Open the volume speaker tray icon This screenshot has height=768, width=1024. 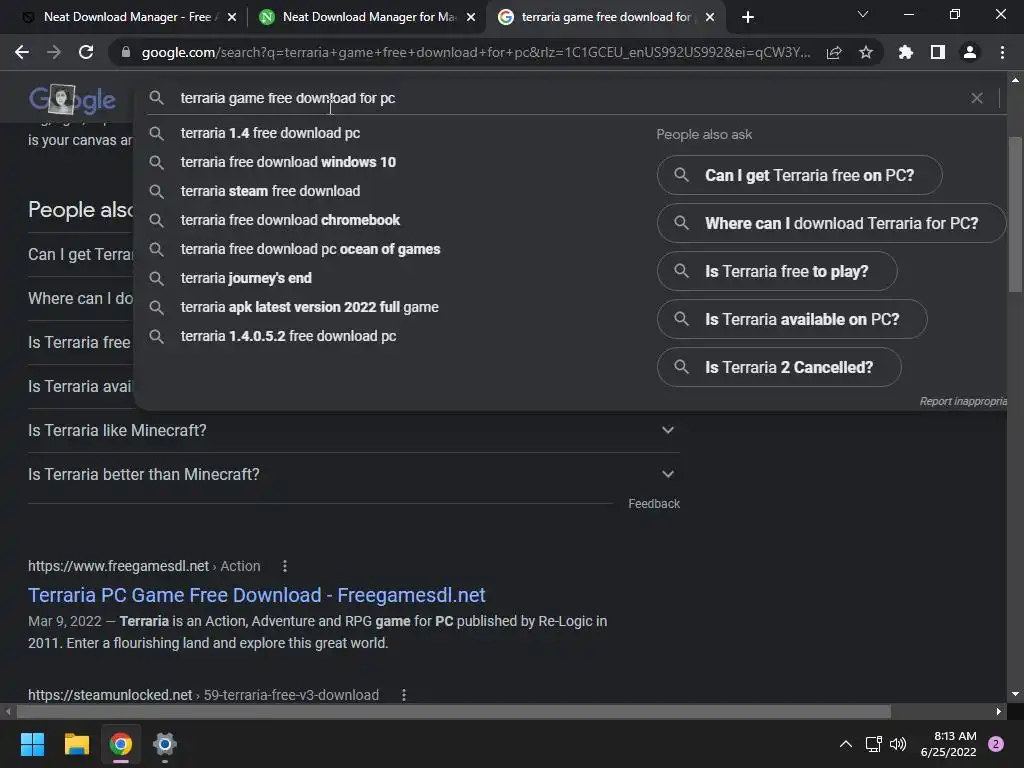(898, 744)
